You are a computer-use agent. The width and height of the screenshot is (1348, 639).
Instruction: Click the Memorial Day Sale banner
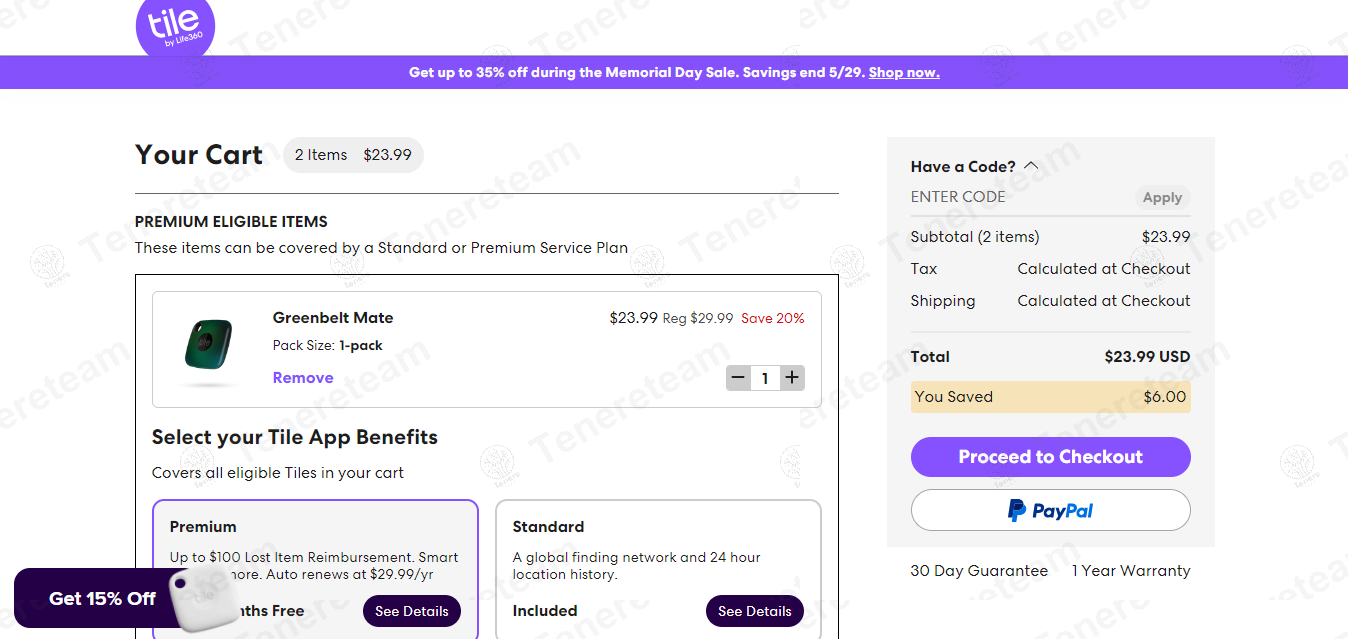(638, 73)
